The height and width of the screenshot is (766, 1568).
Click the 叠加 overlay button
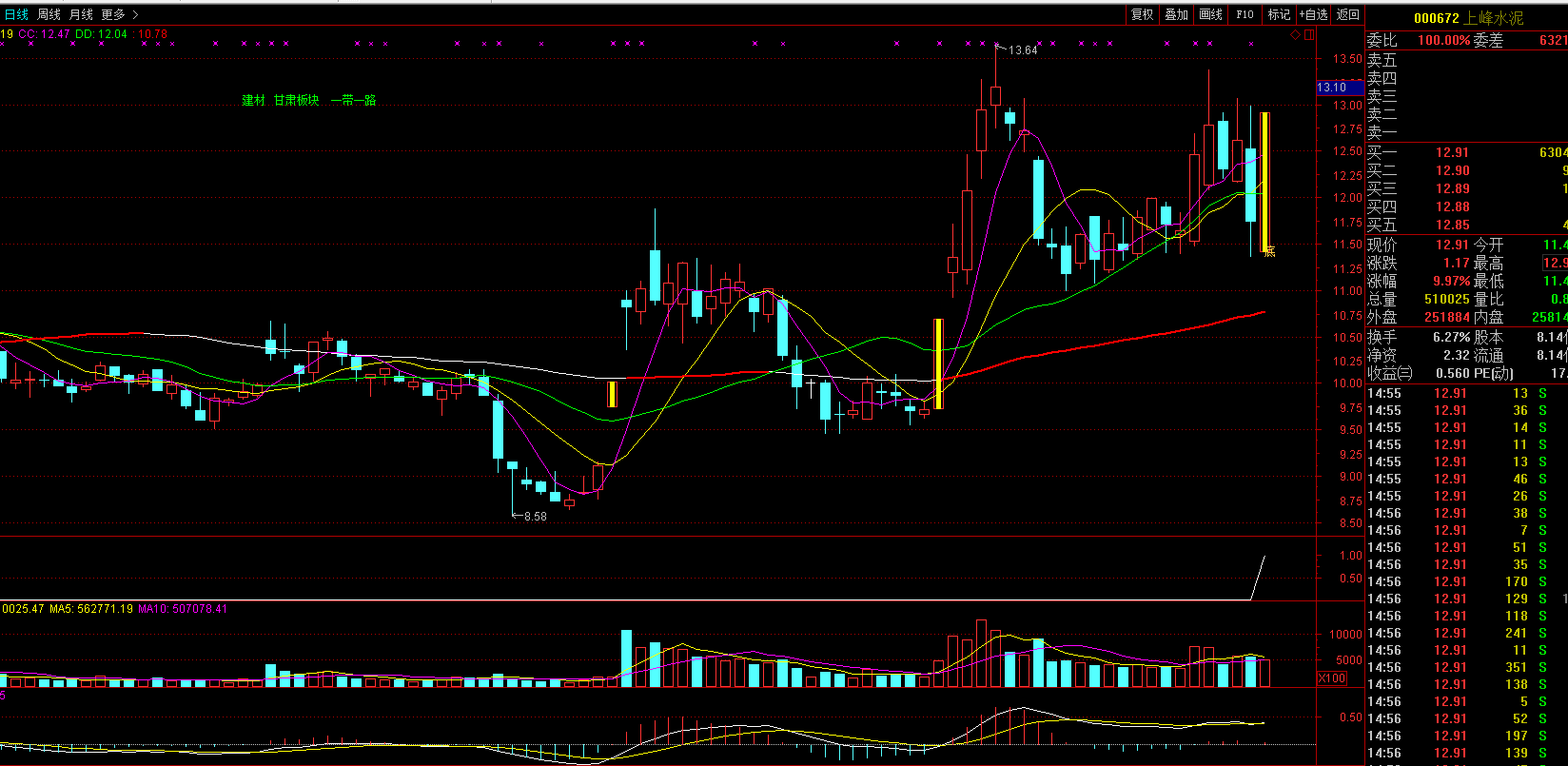coord(1176,14)
